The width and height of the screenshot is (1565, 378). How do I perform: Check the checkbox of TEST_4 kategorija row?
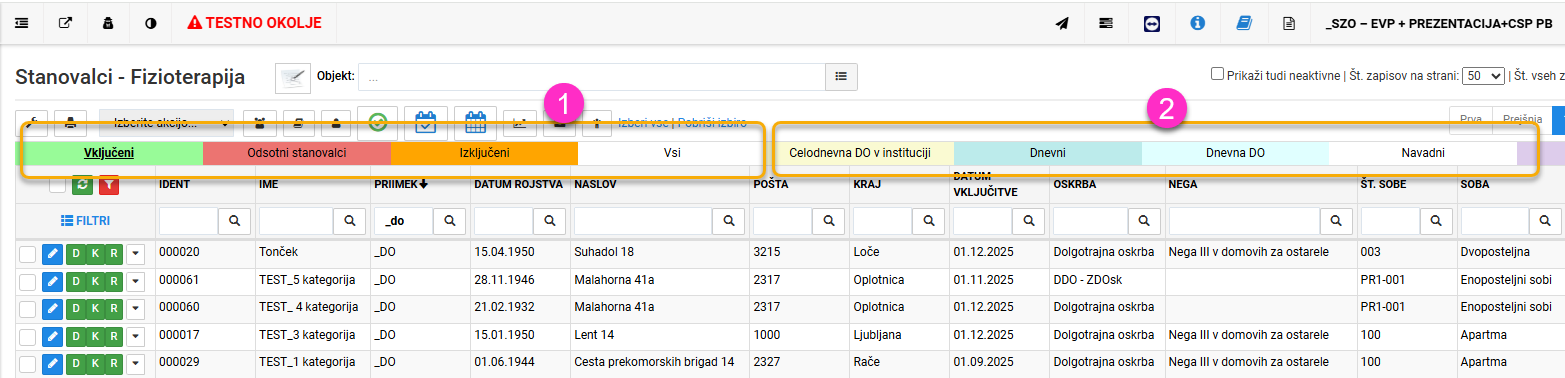27,308
